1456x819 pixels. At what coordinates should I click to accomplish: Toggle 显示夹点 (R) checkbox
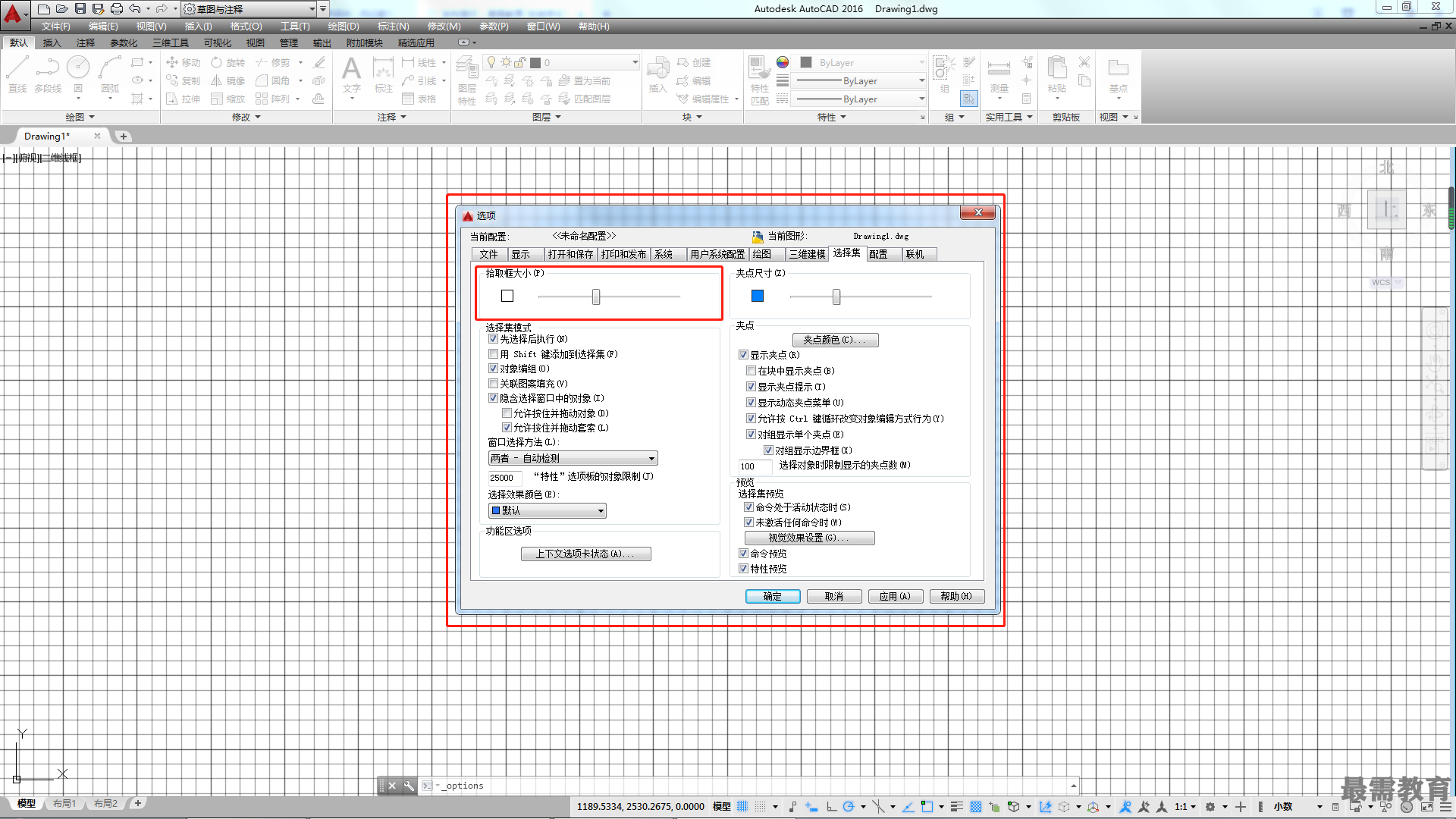point(744,355)
